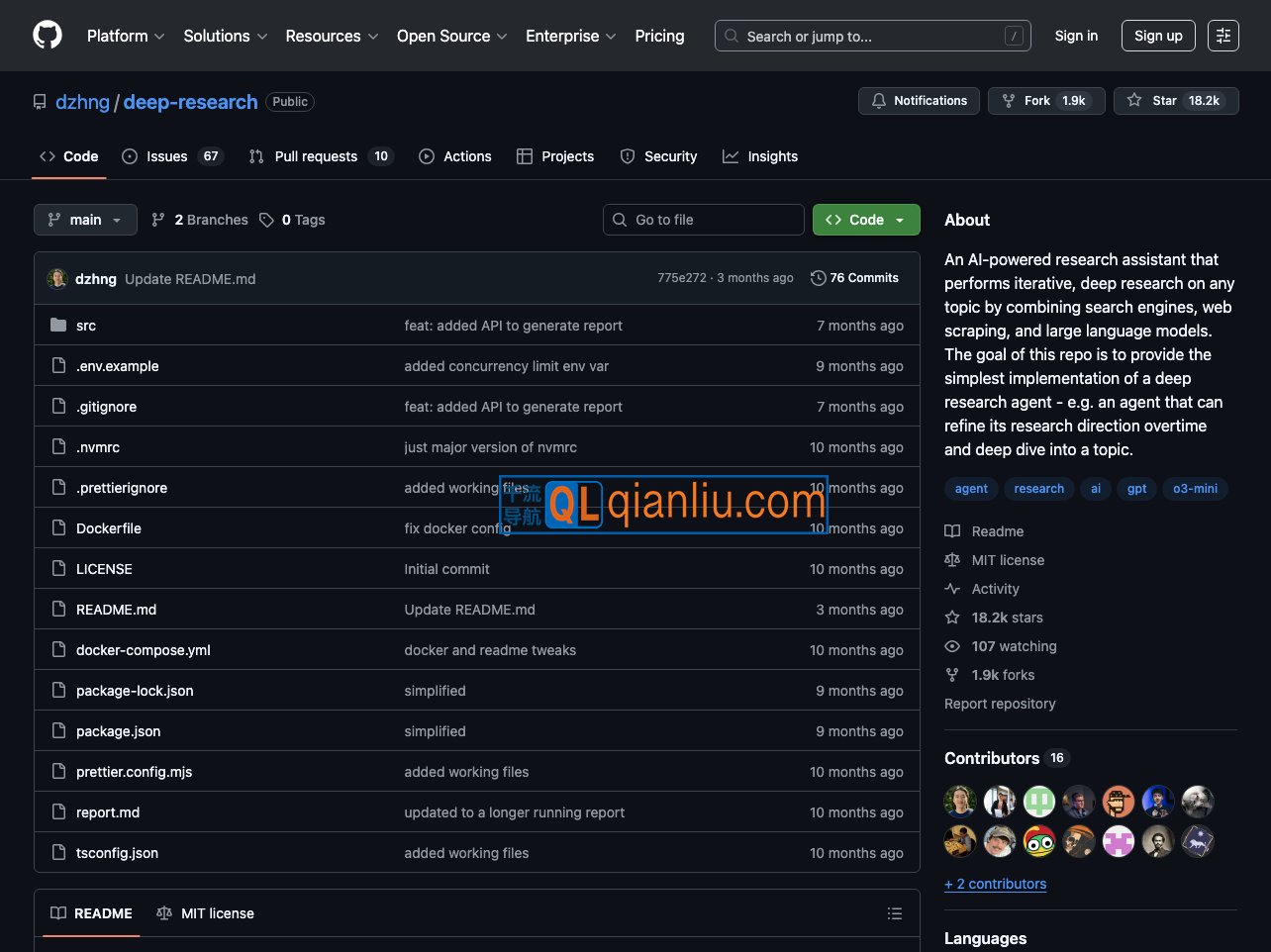The width and height of the screenshot is (1271, 952).
Task: Click the Go to file field
Action: pos(703,220)
